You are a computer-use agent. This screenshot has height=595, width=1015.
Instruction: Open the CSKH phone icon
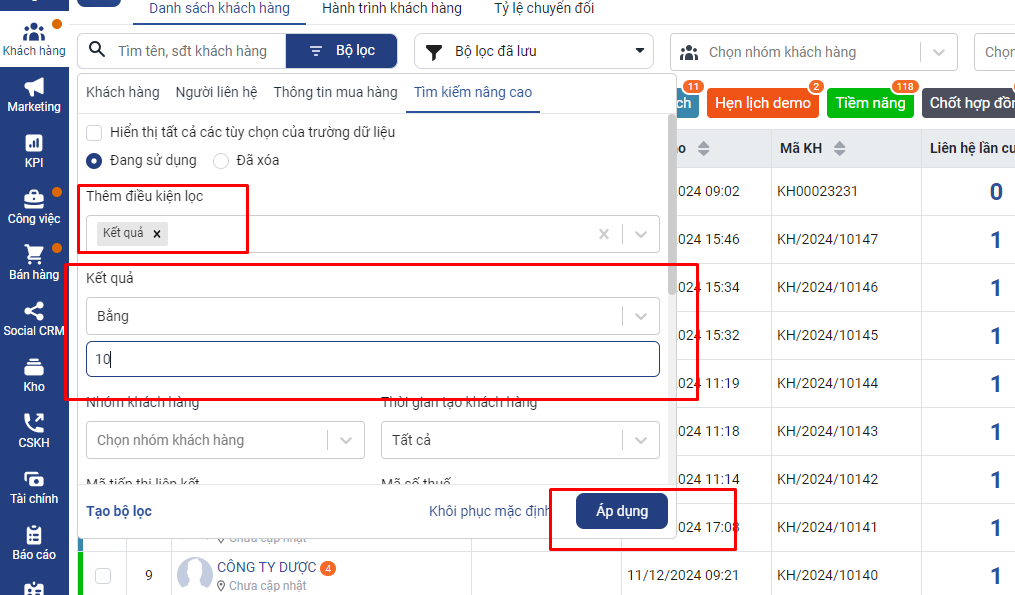point(34,431)
